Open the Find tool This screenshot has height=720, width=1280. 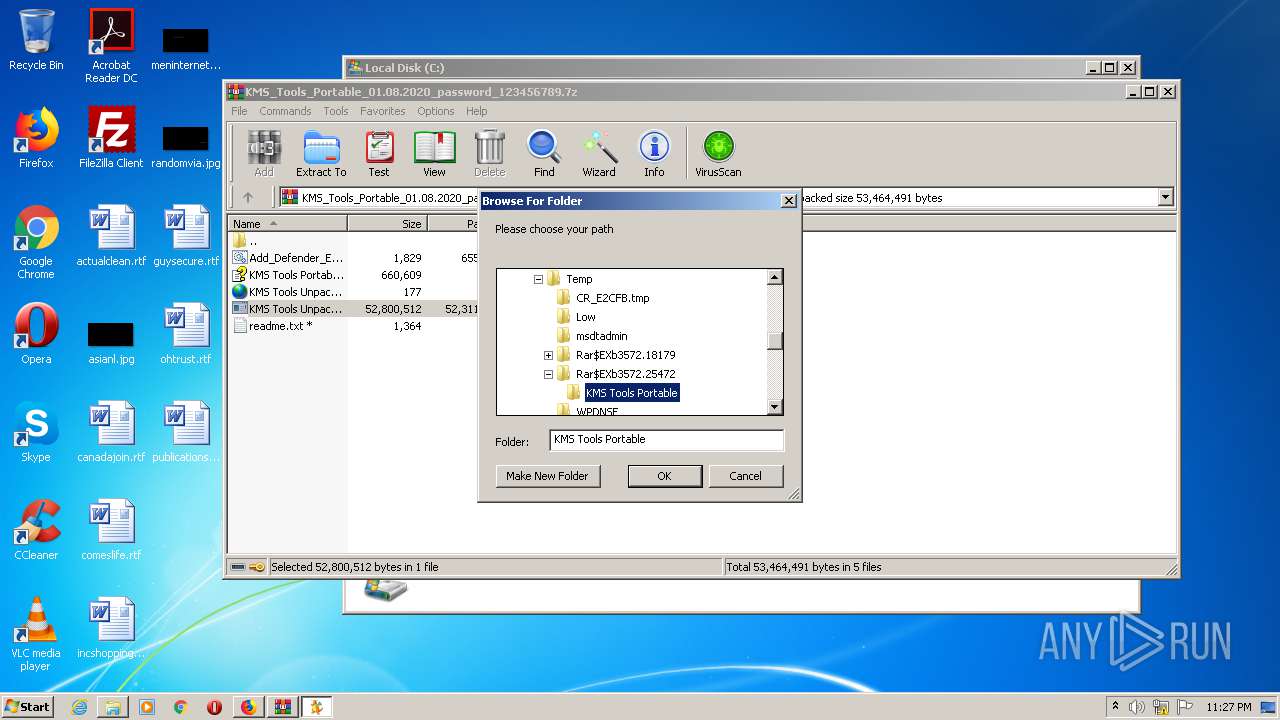pos(544,154)
